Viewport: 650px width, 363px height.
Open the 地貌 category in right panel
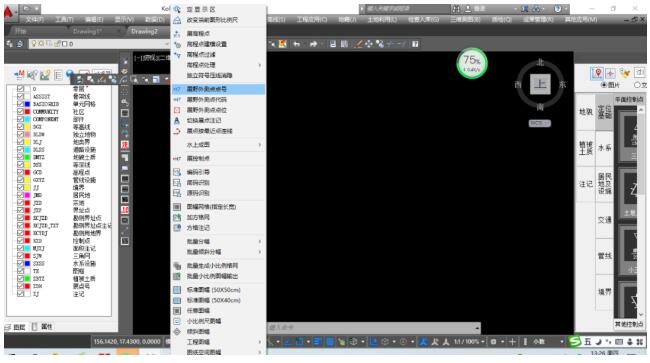[586, 112]
